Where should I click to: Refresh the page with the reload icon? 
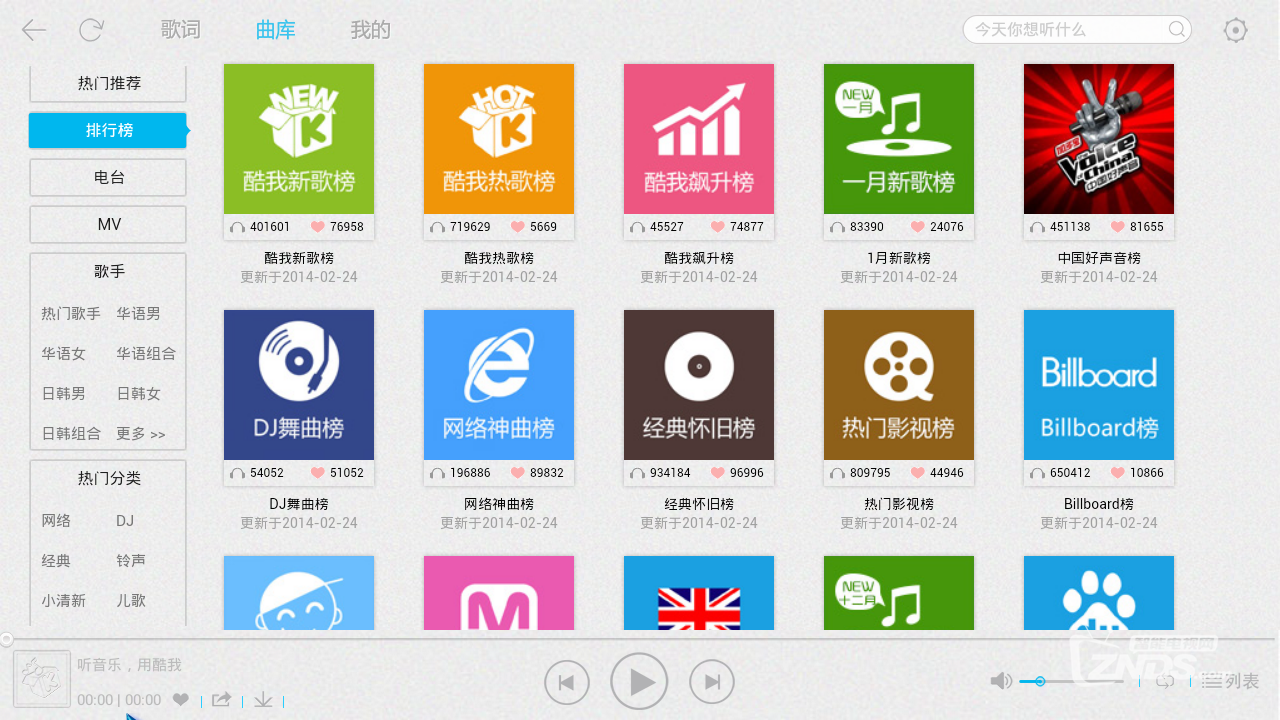click(x=91, y=30)
